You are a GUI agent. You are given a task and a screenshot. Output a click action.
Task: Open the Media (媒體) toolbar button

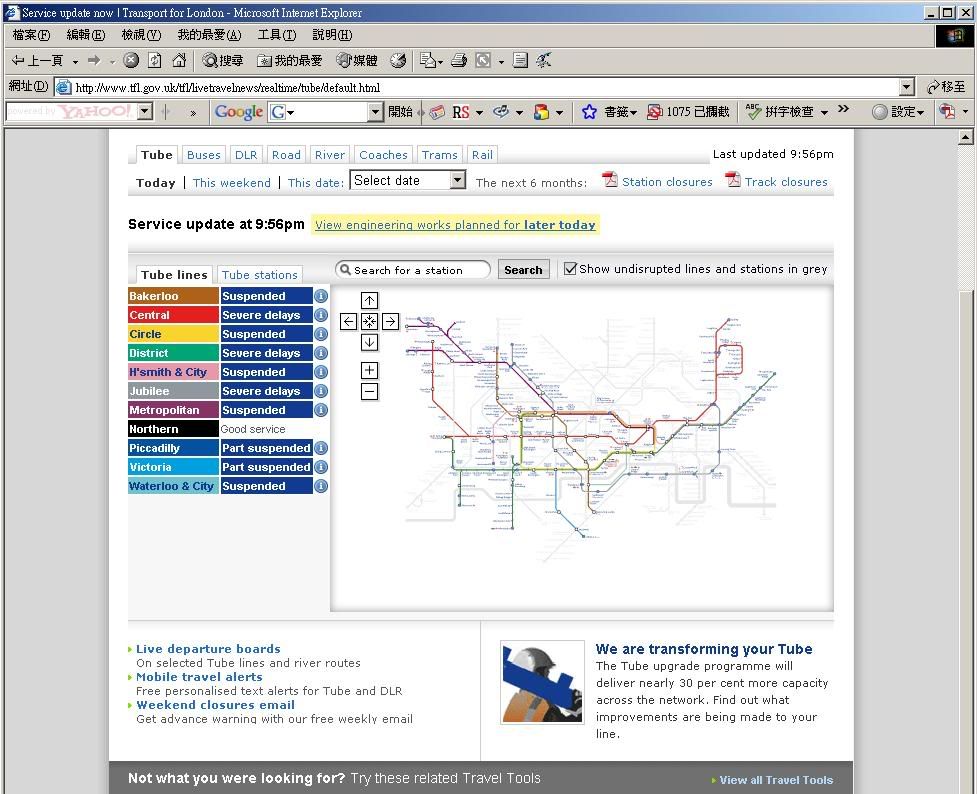[357, 60]
